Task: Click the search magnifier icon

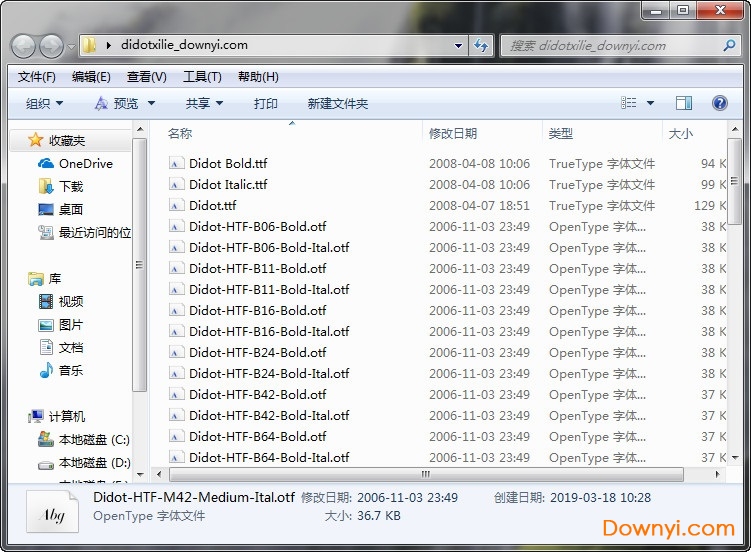Action: click(726, 45)
